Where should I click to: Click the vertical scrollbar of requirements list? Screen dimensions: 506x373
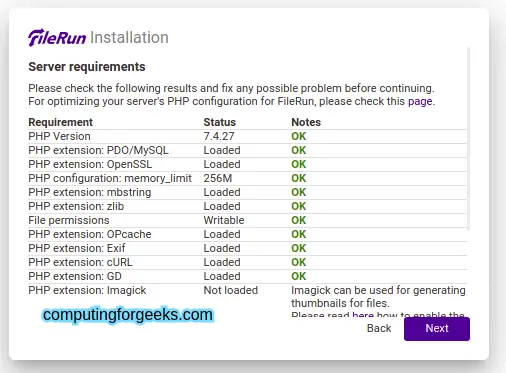point(468,138)
